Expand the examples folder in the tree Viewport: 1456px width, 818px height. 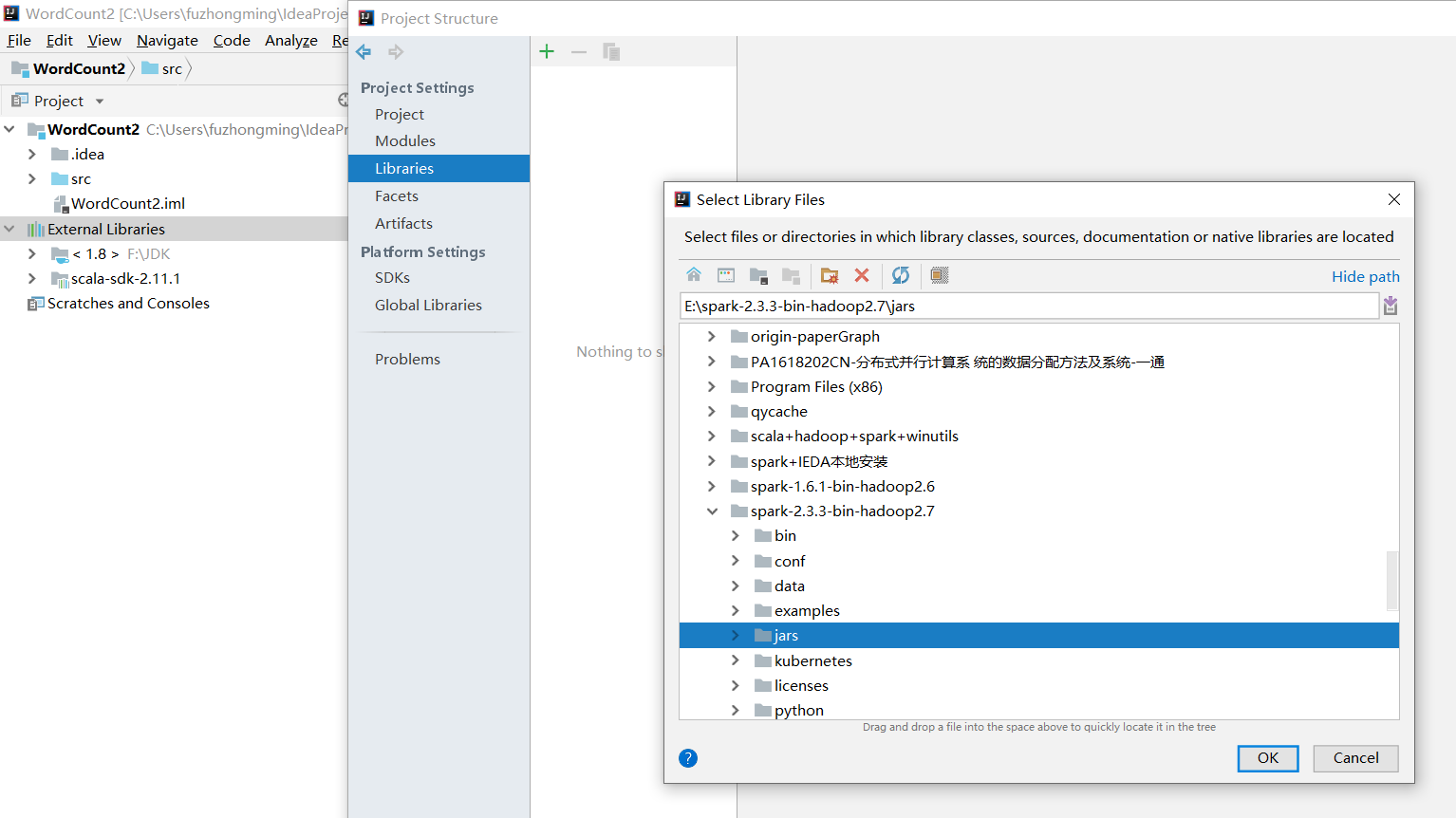click(735, 610)
